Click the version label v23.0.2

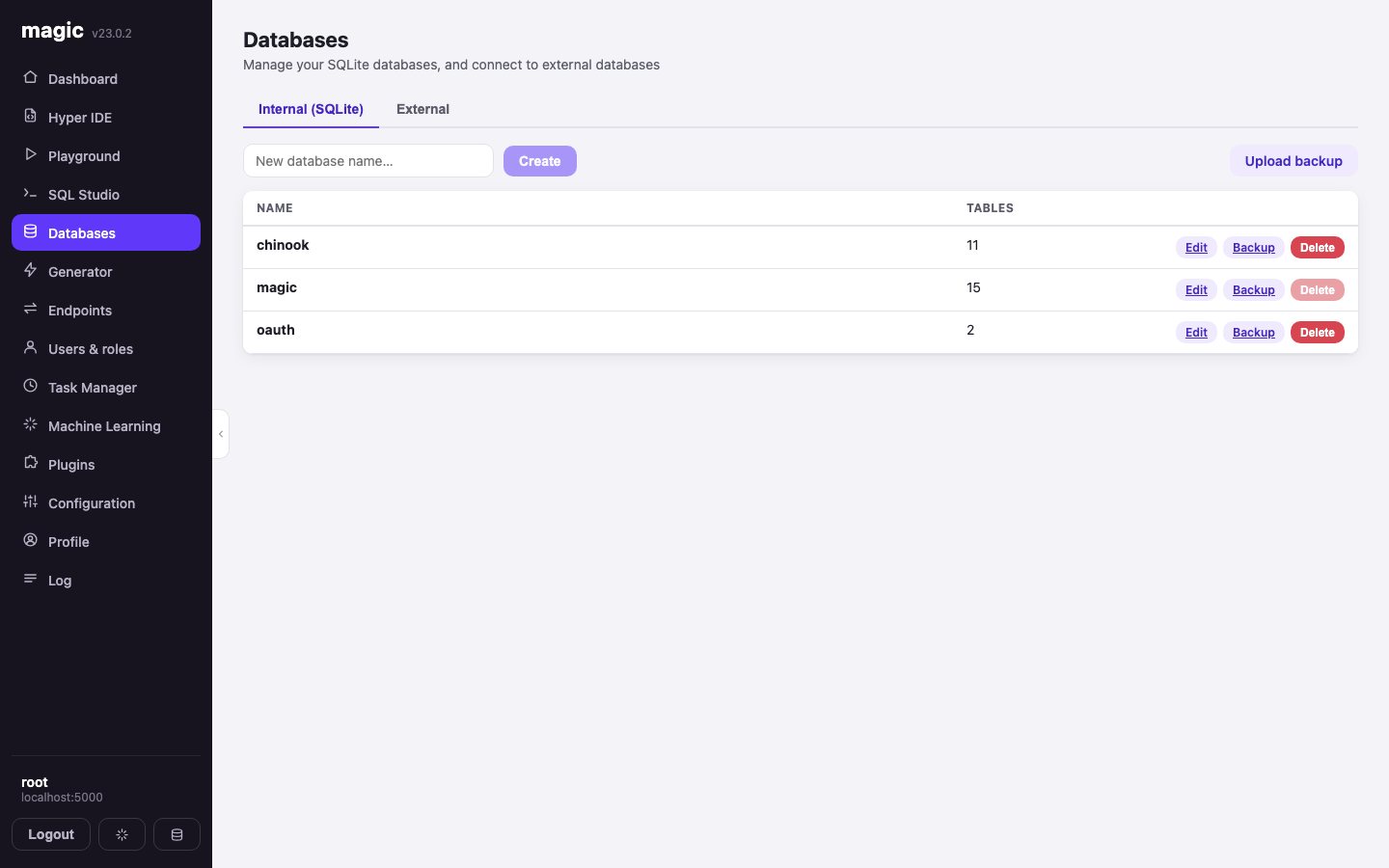112,33
